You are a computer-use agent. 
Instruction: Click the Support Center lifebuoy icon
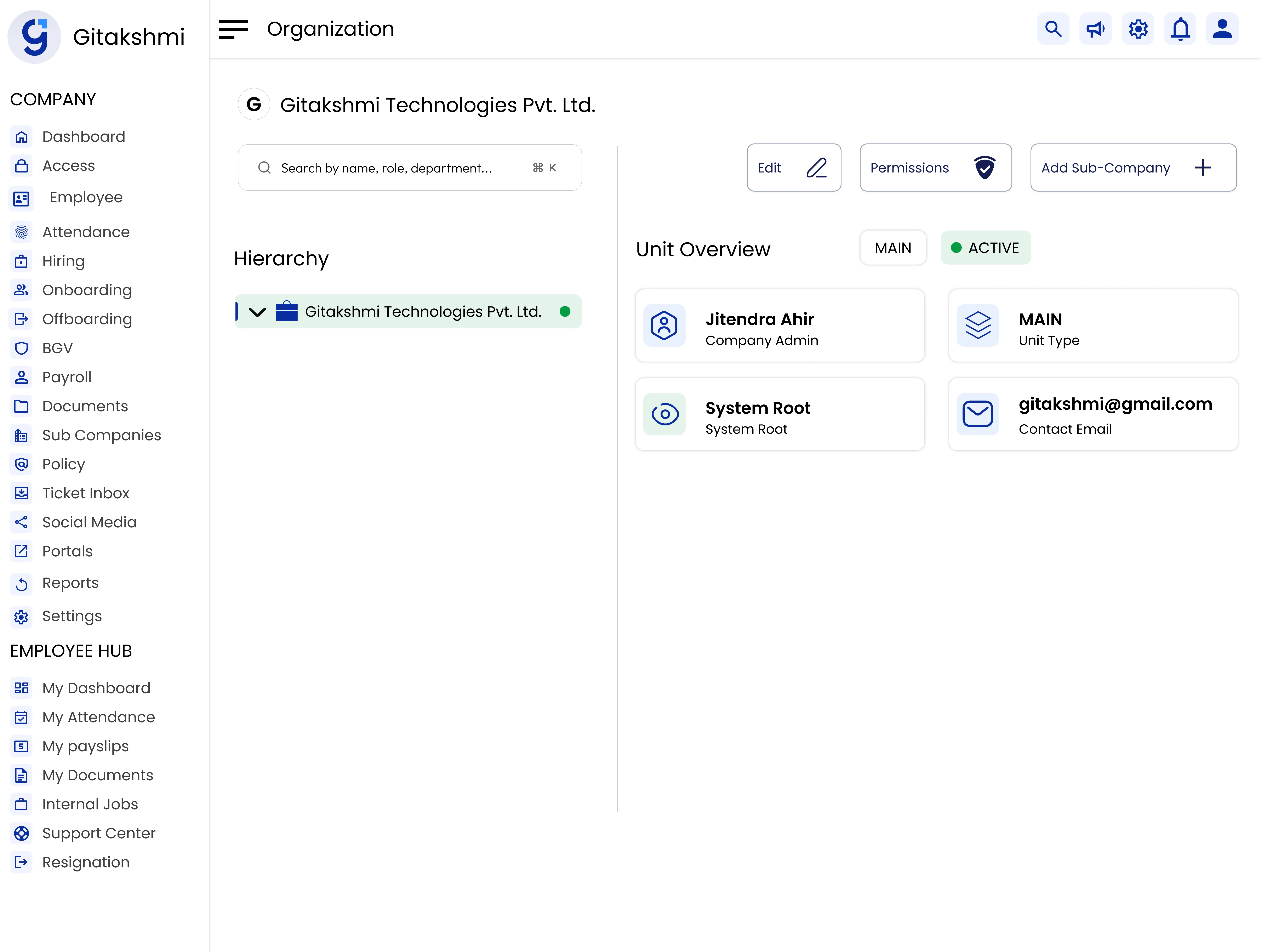[x=21, y=833]
